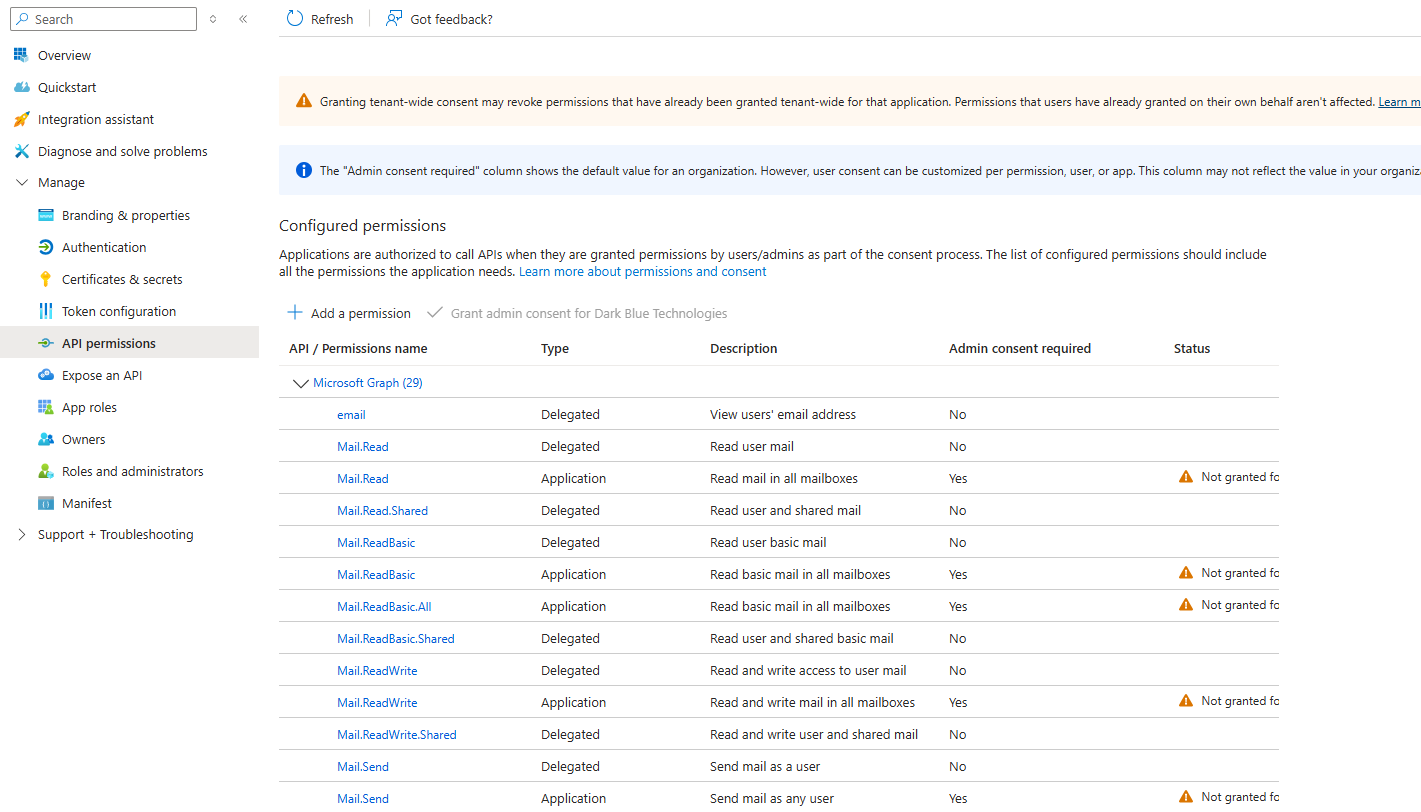Click the plus icon for Add a permission
The height and width of the screenshot is (812, 1421).
pos(295,313)
